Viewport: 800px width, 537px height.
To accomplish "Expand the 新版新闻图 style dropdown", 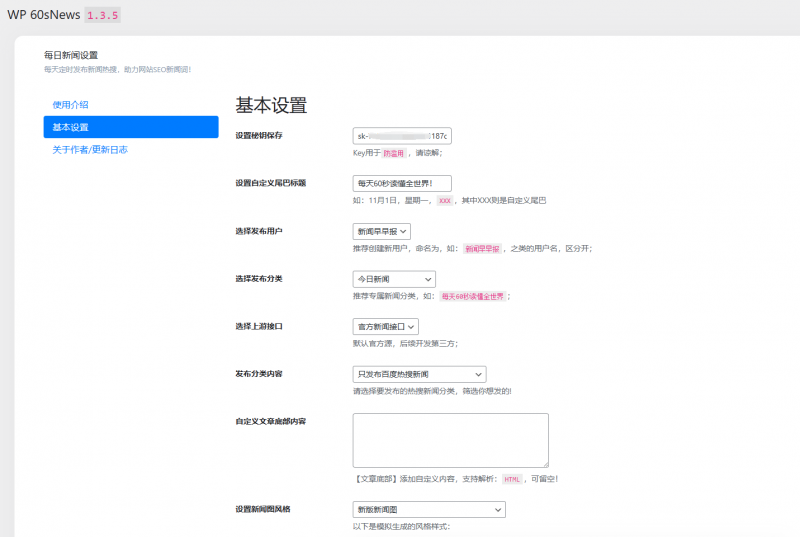I will click(429, 509).
